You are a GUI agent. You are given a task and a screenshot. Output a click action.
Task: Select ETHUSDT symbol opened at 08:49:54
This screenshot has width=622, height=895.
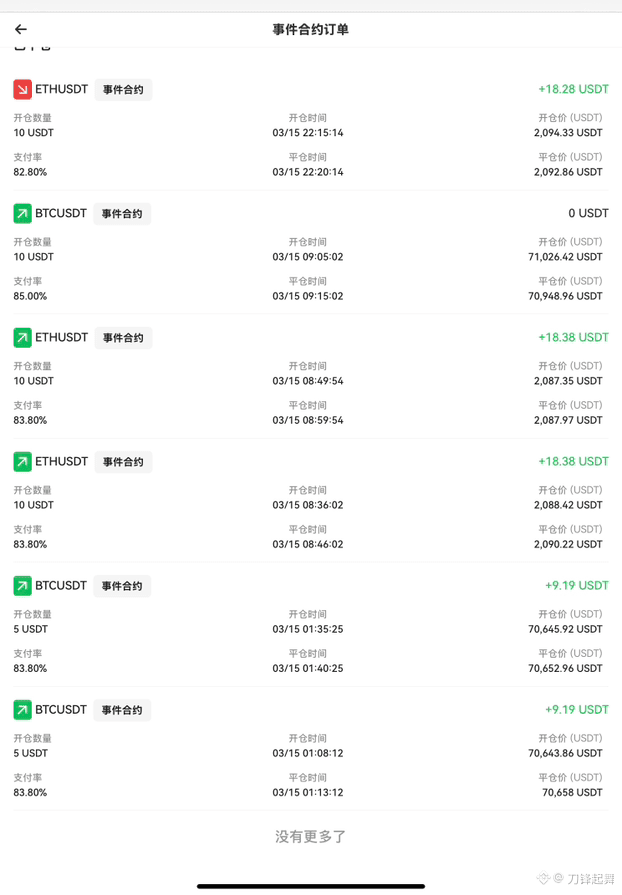click(62, 337)
